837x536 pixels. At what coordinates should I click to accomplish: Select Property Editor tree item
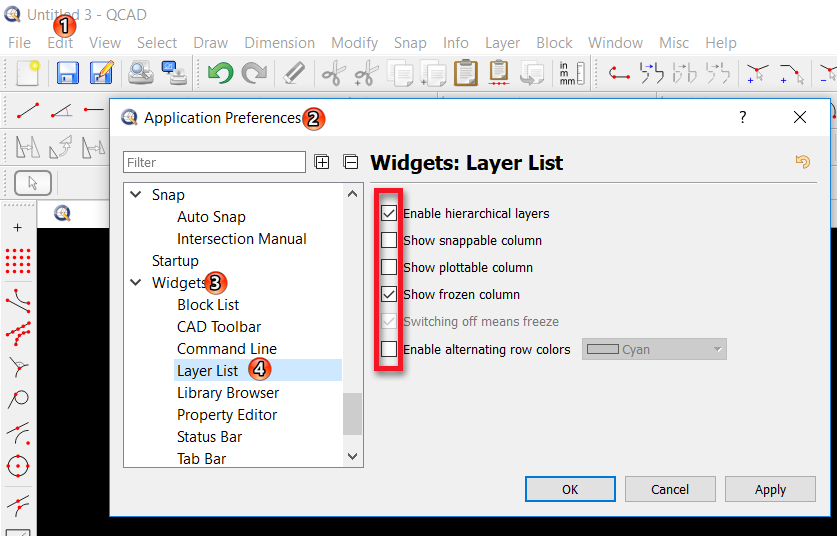pyautogui.click(x=227, y=414)
